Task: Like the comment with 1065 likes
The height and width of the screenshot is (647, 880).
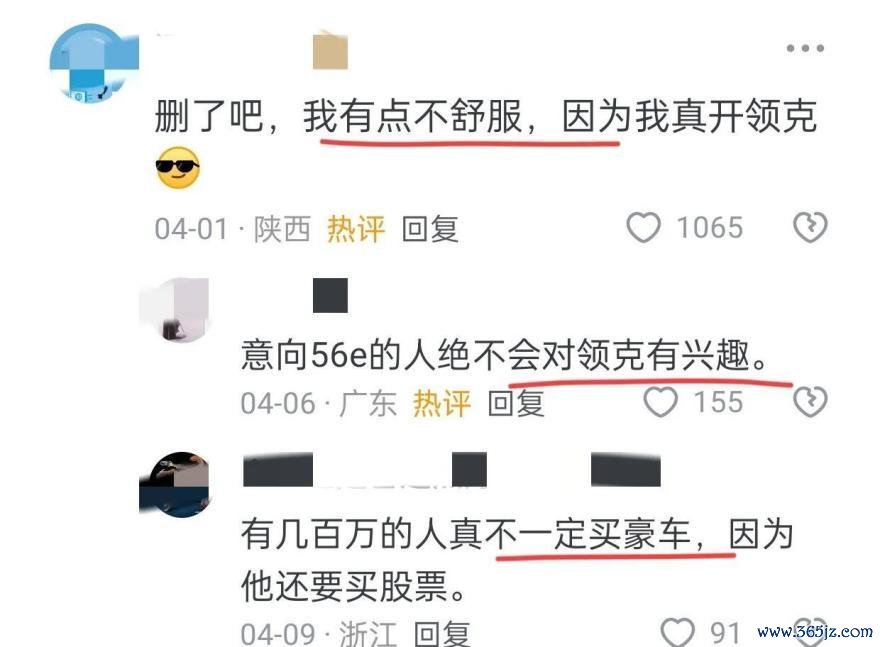Action: coord(643,227)
